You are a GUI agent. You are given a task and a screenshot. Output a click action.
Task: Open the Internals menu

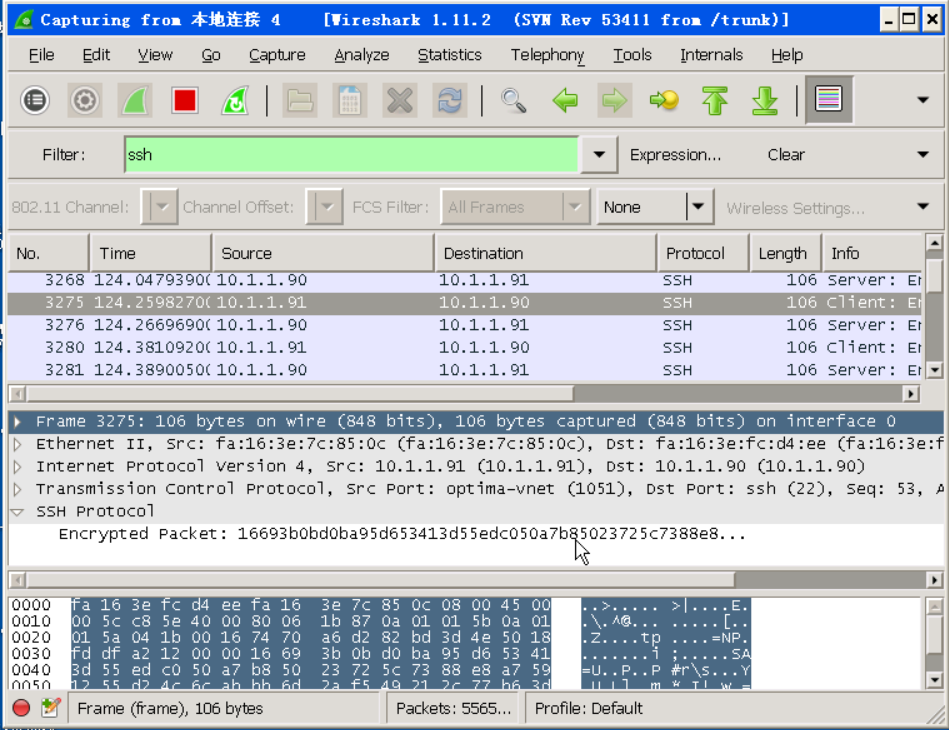point(711,55)
